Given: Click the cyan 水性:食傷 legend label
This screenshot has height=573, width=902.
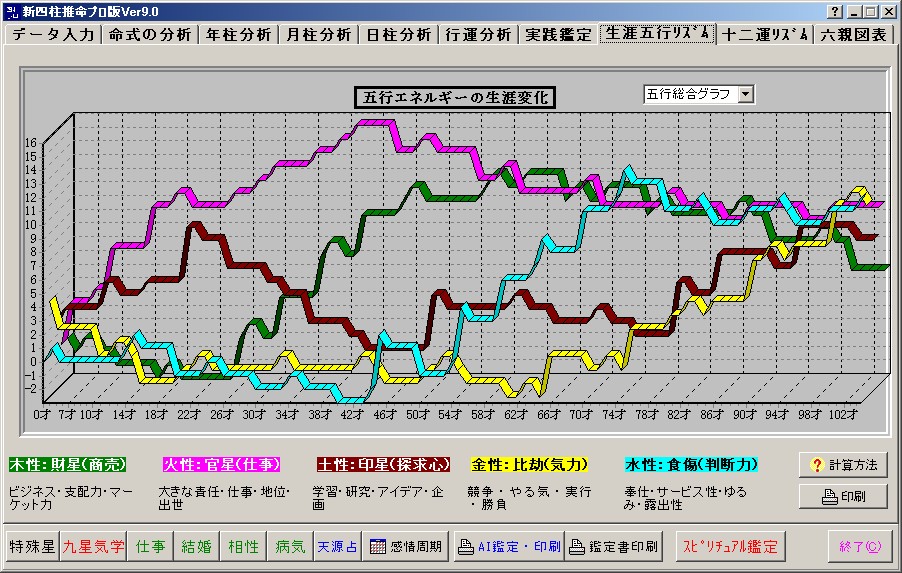Looking at the screenshot, I should coord(691,464).
